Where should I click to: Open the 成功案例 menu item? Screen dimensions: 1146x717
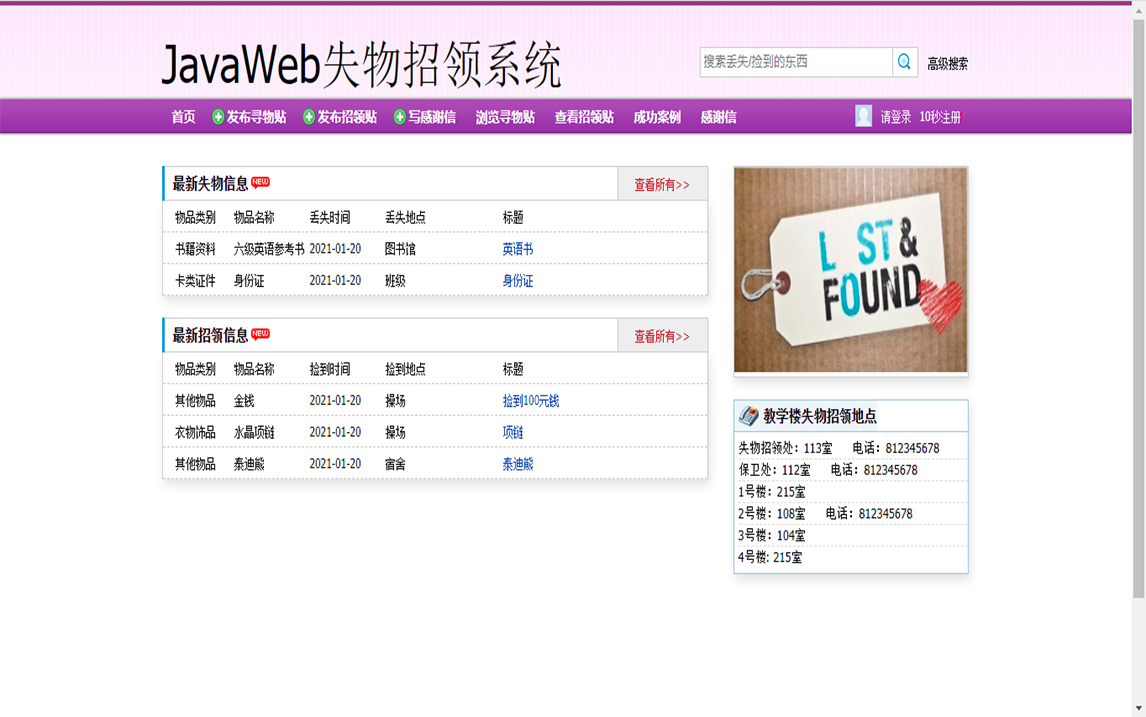[x=657, y=117]
